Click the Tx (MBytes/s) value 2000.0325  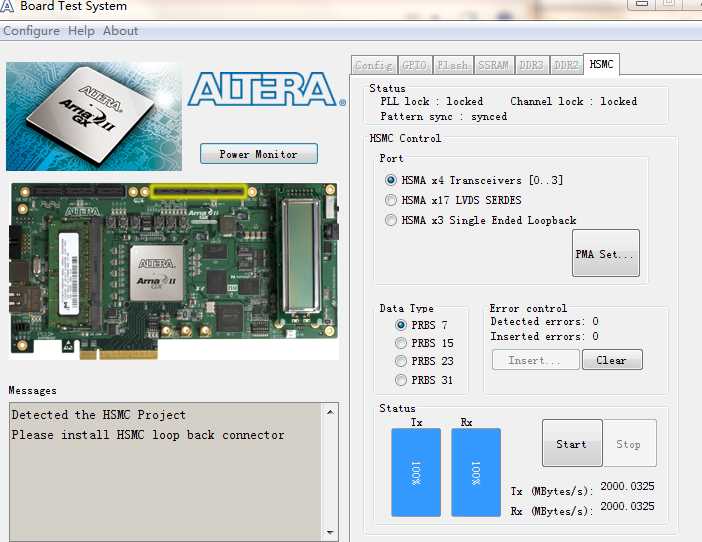(x=627, y=486)
